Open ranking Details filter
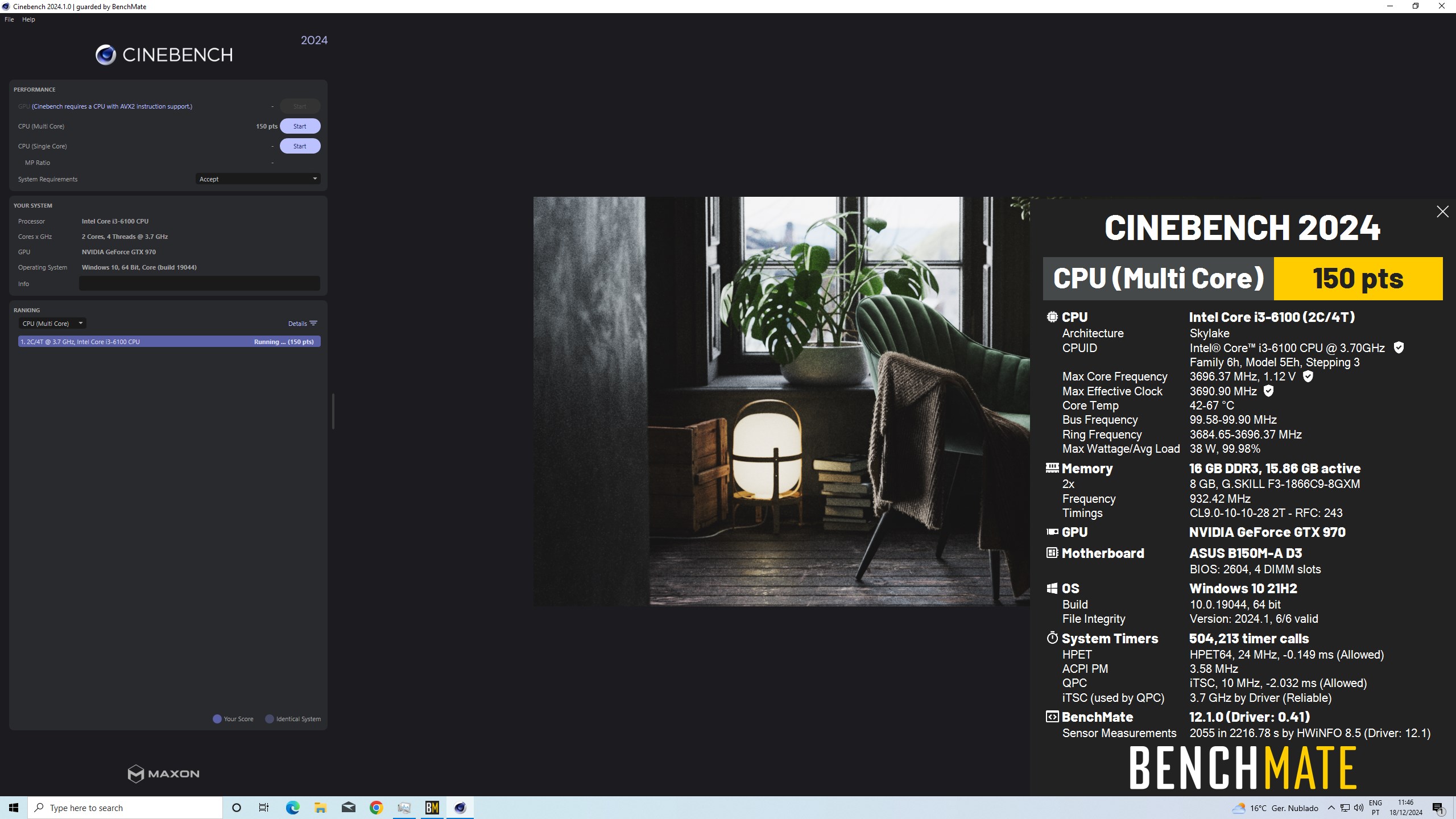The image size is (1456, 819). pos(303,324)
